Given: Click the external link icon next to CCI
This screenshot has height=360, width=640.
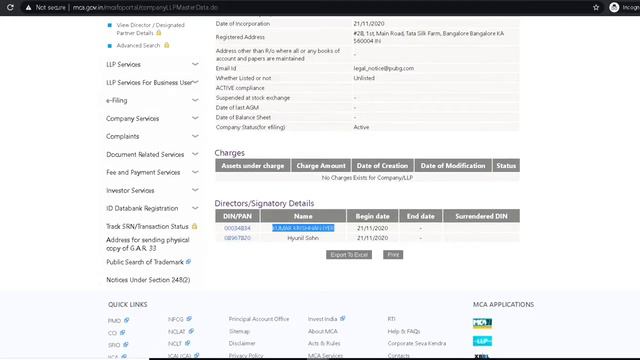Looking at the screenshot, I should tap(122, 332).
